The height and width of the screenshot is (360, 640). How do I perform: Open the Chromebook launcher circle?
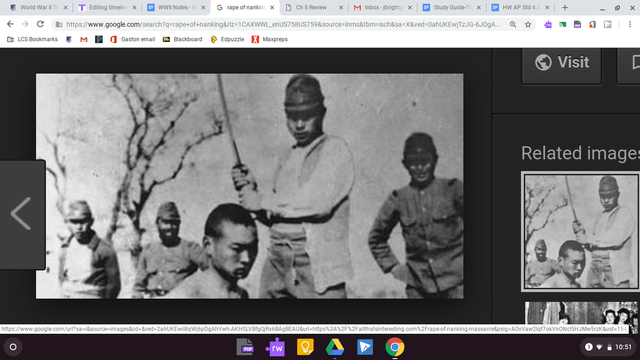point(13,347)
